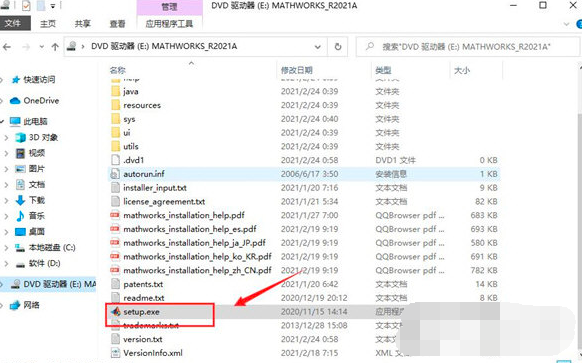This screenshot has height=363, width=582.
Task: Click the .dvd1 file icon
Action: 116,160
